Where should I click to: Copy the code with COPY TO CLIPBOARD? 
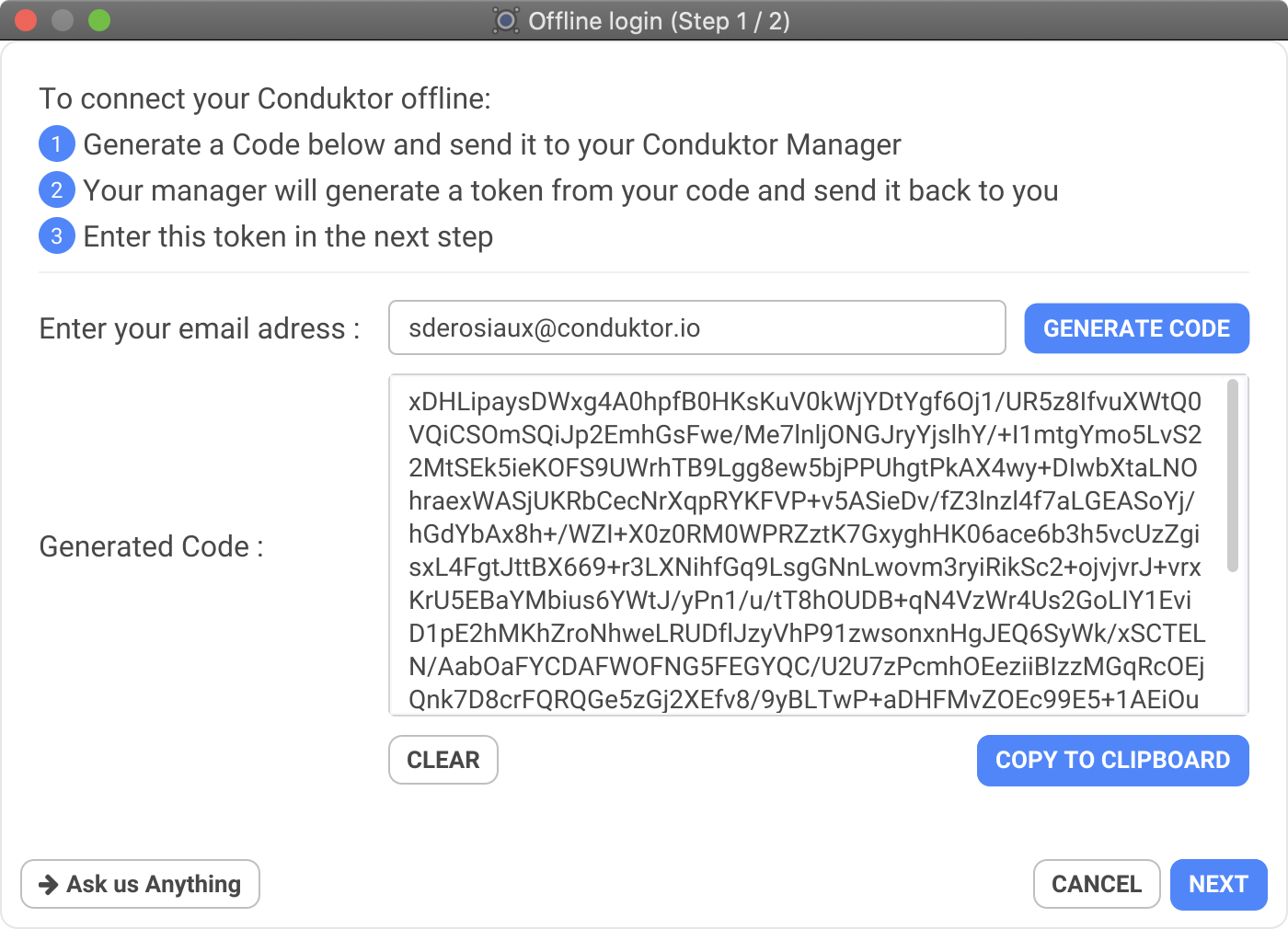click(1112, 760)
